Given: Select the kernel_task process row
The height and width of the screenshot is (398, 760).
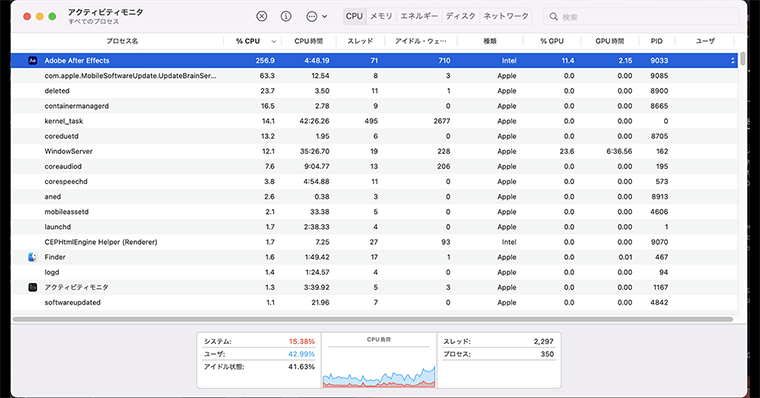Looking at the screenshot, I should click(x=374, y=121).
